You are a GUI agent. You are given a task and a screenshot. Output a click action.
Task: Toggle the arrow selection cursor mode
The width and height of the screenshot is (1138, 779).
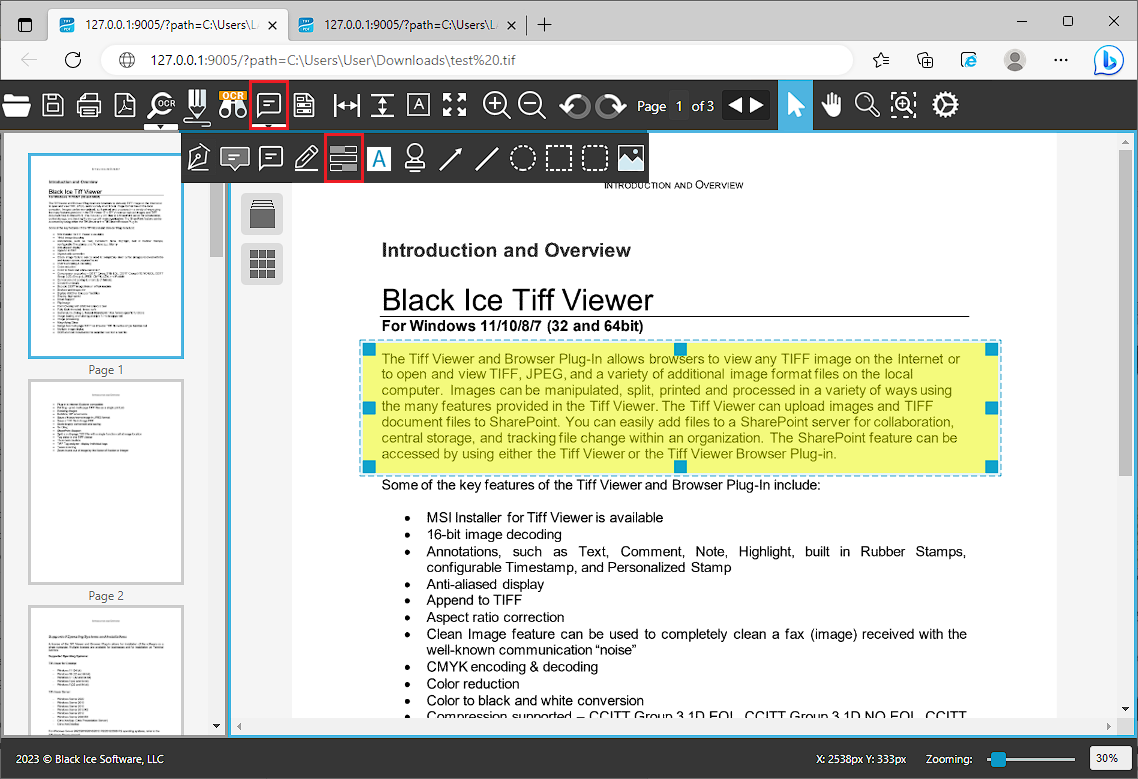(x=795, y=105)
